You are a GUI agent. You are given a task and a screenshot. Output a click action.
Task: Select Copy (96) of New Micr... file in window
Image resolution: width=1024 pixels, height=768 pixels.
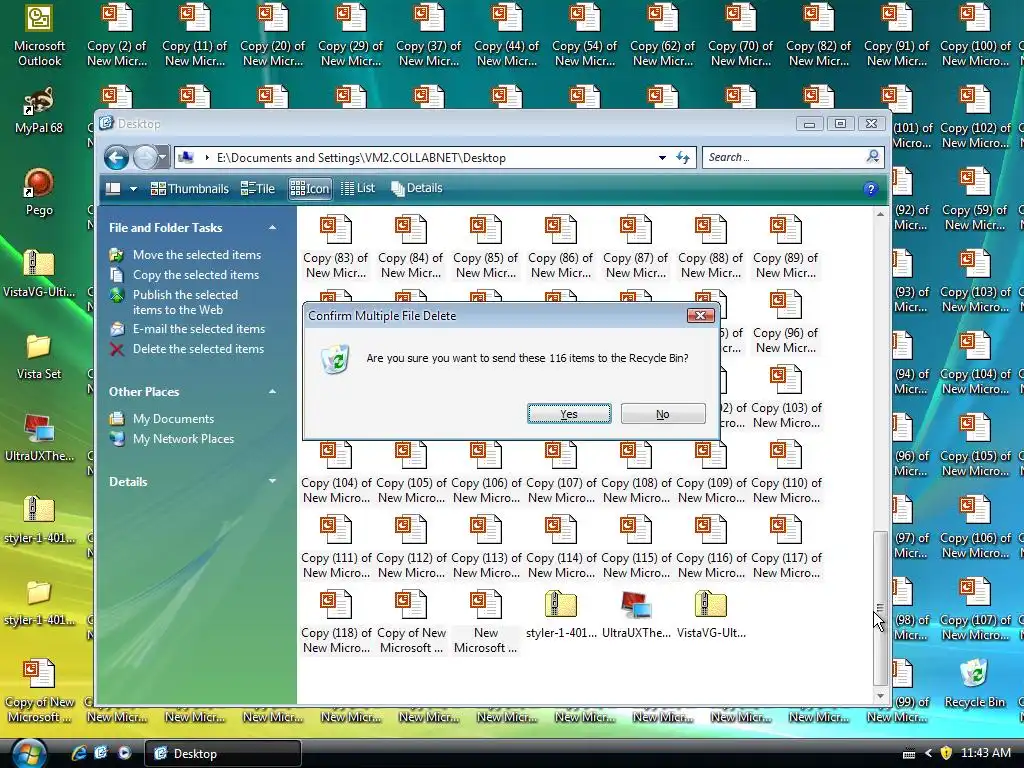tap(785, 322)
